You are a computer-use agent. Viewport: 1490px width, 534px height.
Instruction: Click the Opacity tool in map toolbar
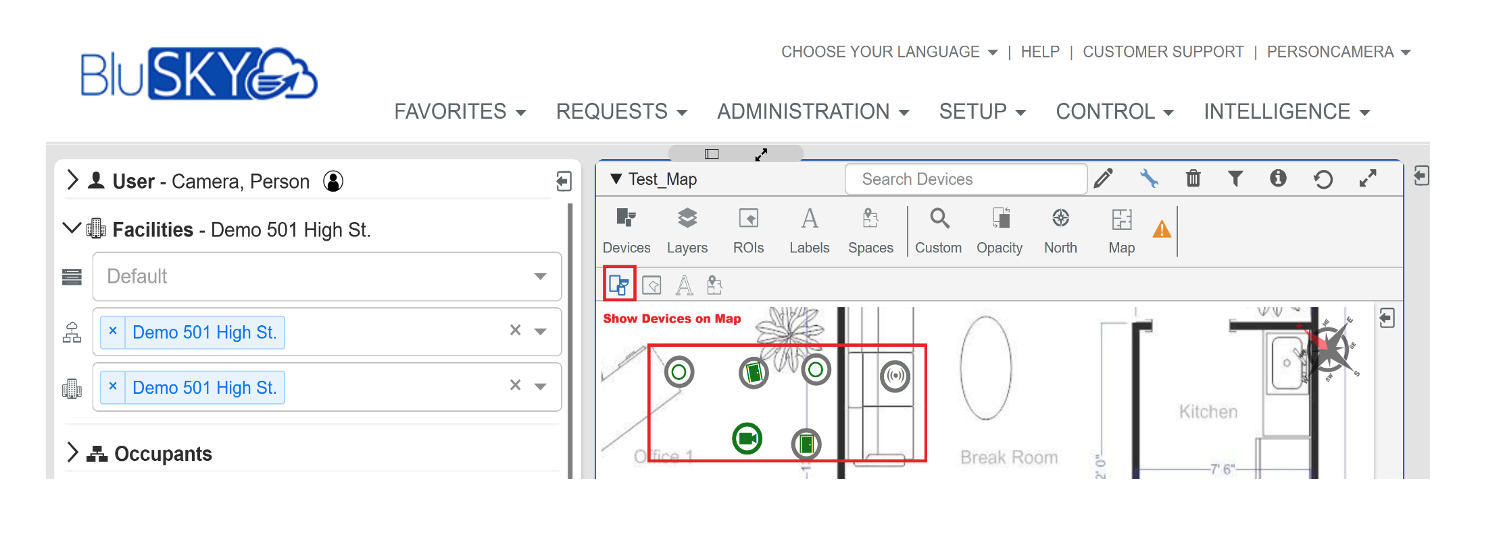[999, 230]
